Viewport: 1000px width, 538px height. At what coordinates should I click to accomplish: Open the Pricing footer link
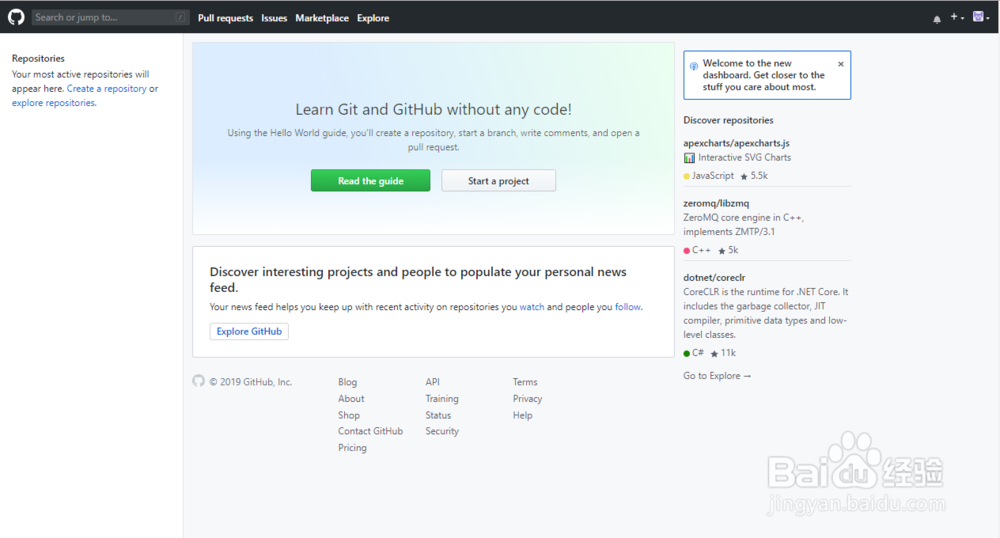(352, 447)
